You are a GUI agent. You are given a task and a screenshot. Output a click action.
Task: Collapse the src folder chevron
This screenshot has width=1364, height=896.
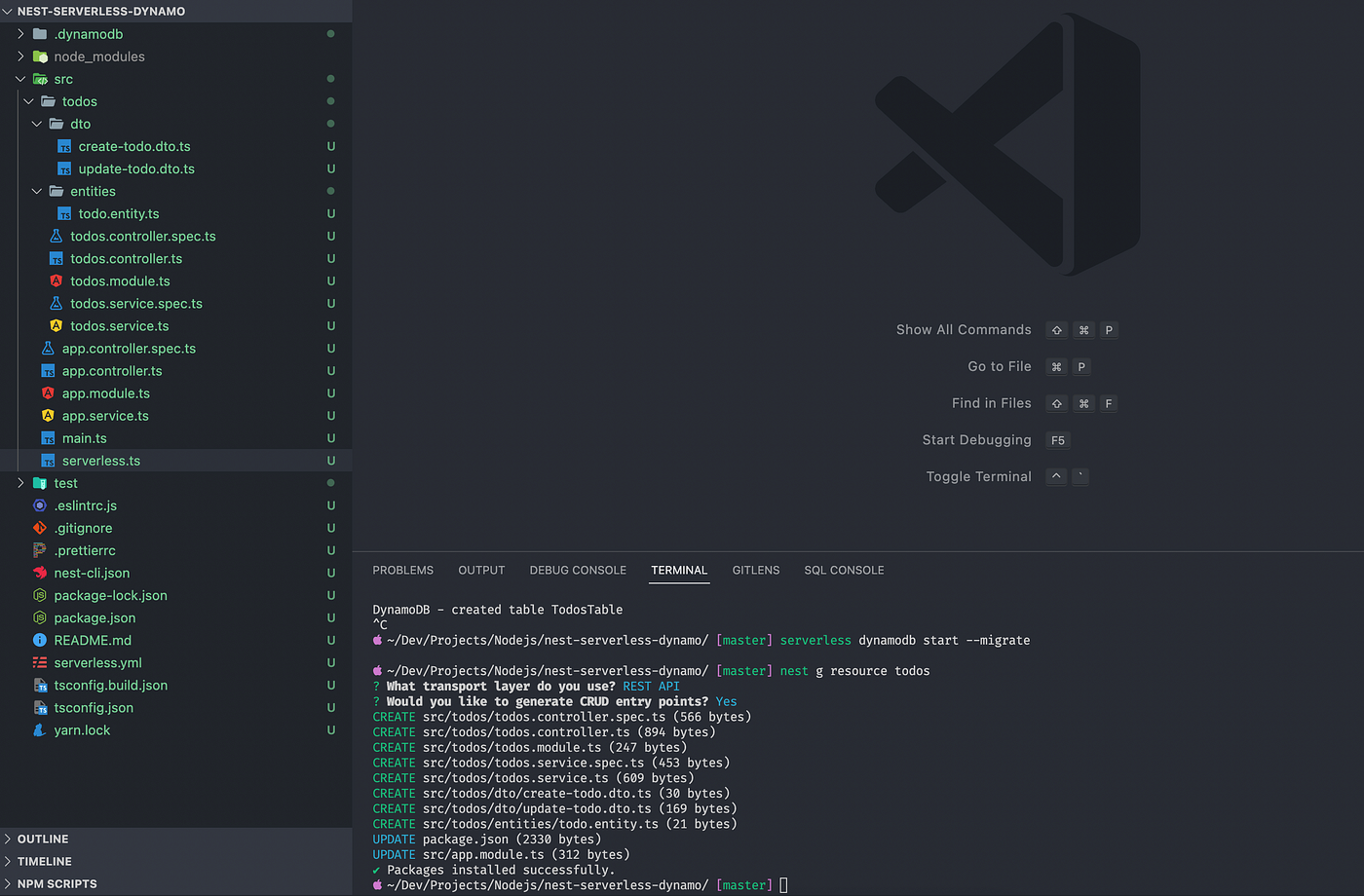20,79
